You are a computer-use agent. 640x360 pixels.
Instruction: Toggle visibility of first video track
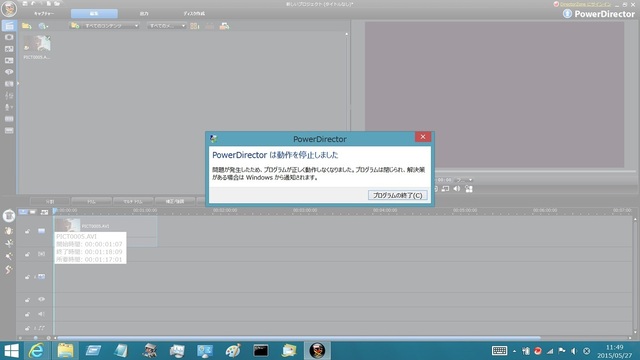pos(42,231)
